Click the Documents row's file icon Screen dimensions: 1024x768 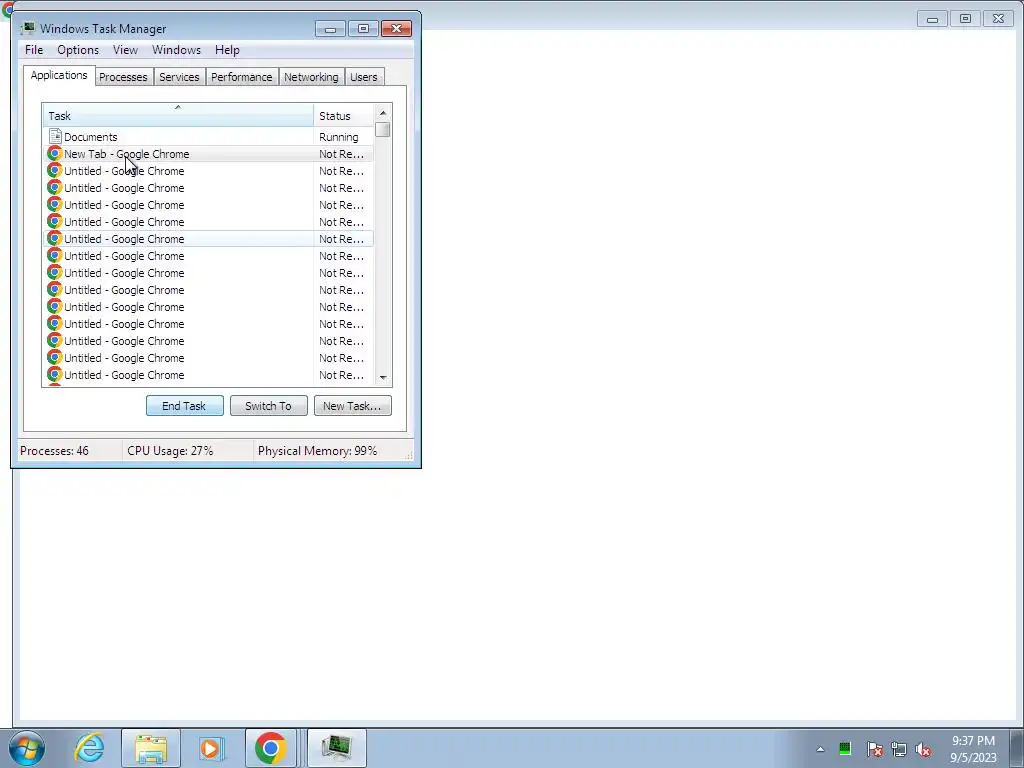coord(56,136)
